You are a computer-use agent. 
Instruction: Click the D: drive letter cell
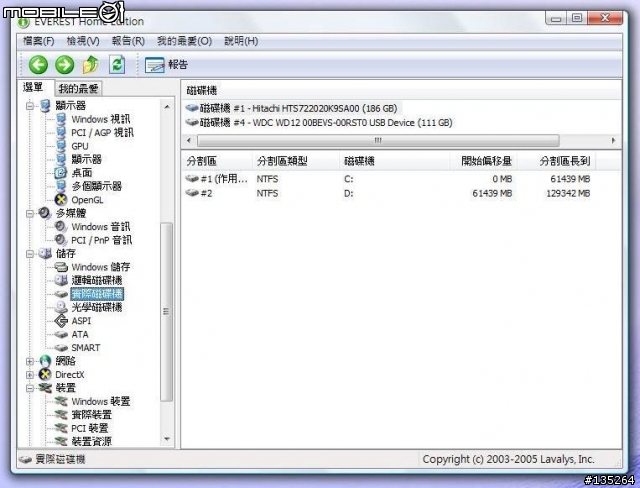[x=349, y=193]
